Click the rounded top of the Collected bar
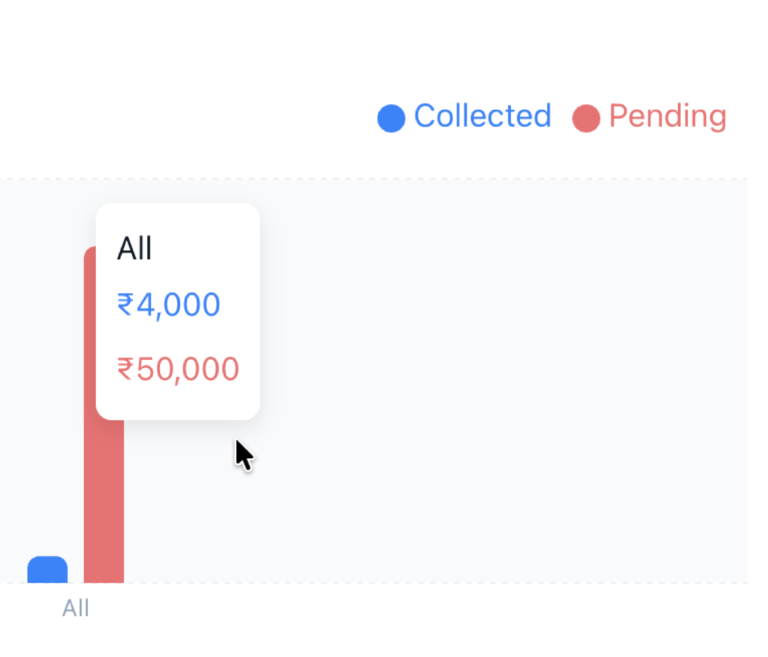The width and height of the screenshot is (768, 657). coord(47,559)
